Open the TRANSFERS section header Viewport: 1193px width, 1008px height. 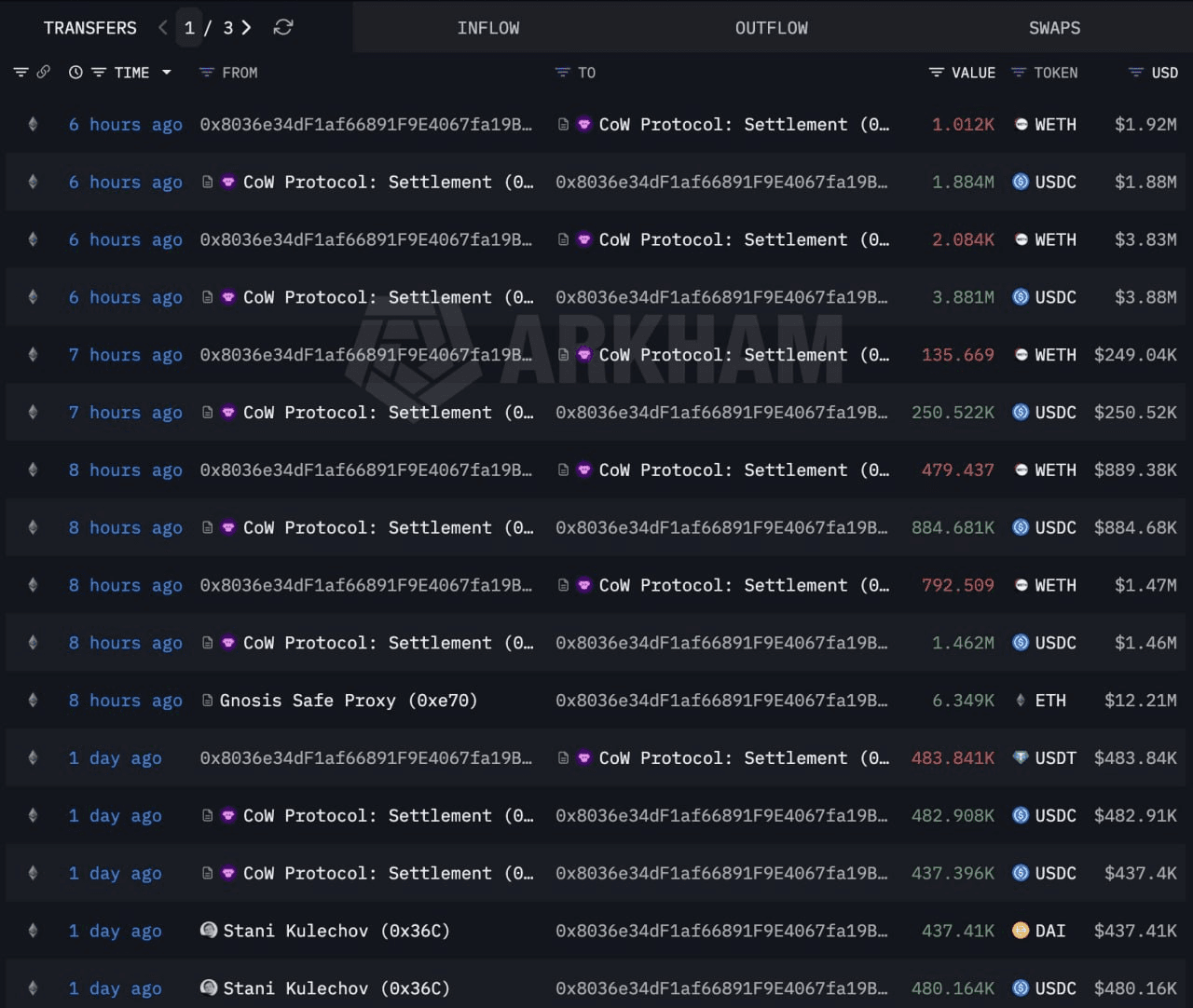point(89,28)
